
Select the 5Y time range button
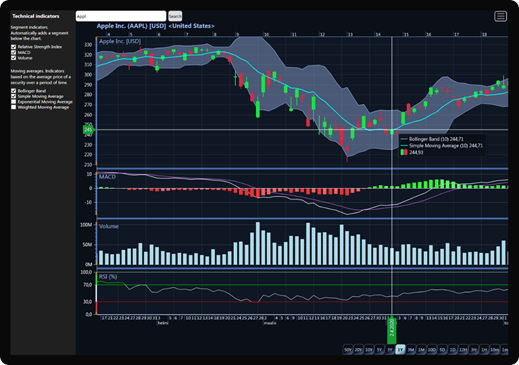point(379,350)
